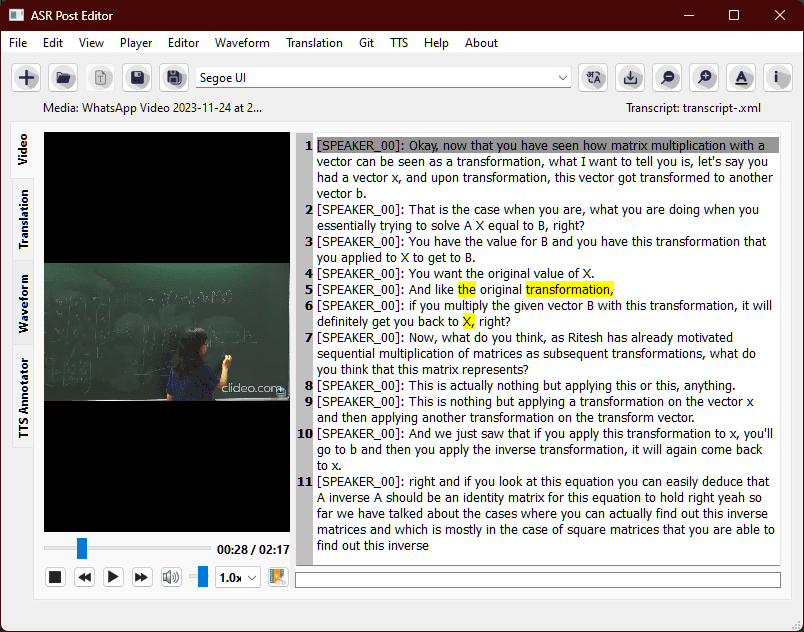Select transcript segment number 5
The height and width of the screenshot is (632, 804).
tap(450, 289)
